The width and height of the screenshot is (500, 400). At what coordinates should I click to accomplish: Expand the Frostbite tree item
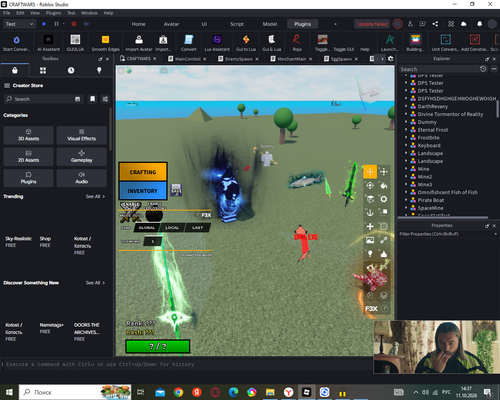pyautogui.click(x=406, y=137)
